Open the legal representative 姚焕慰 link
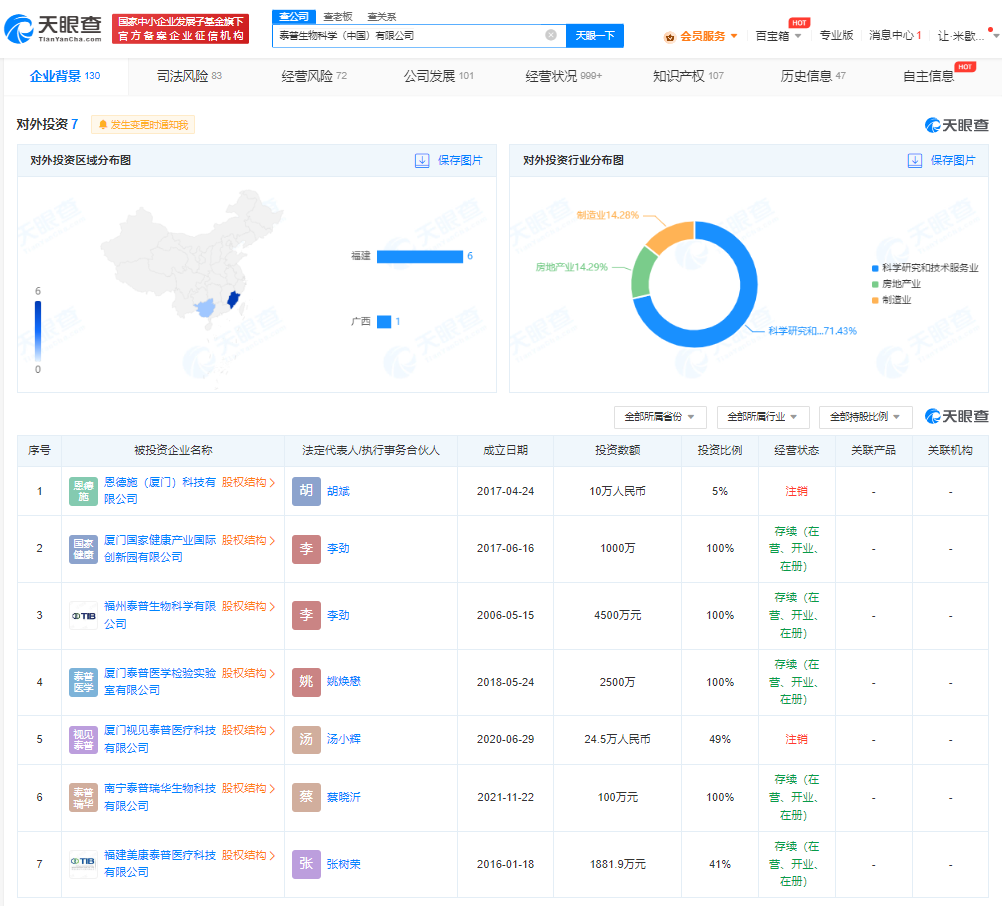The image size is (1002, 906). pos(344,682)
